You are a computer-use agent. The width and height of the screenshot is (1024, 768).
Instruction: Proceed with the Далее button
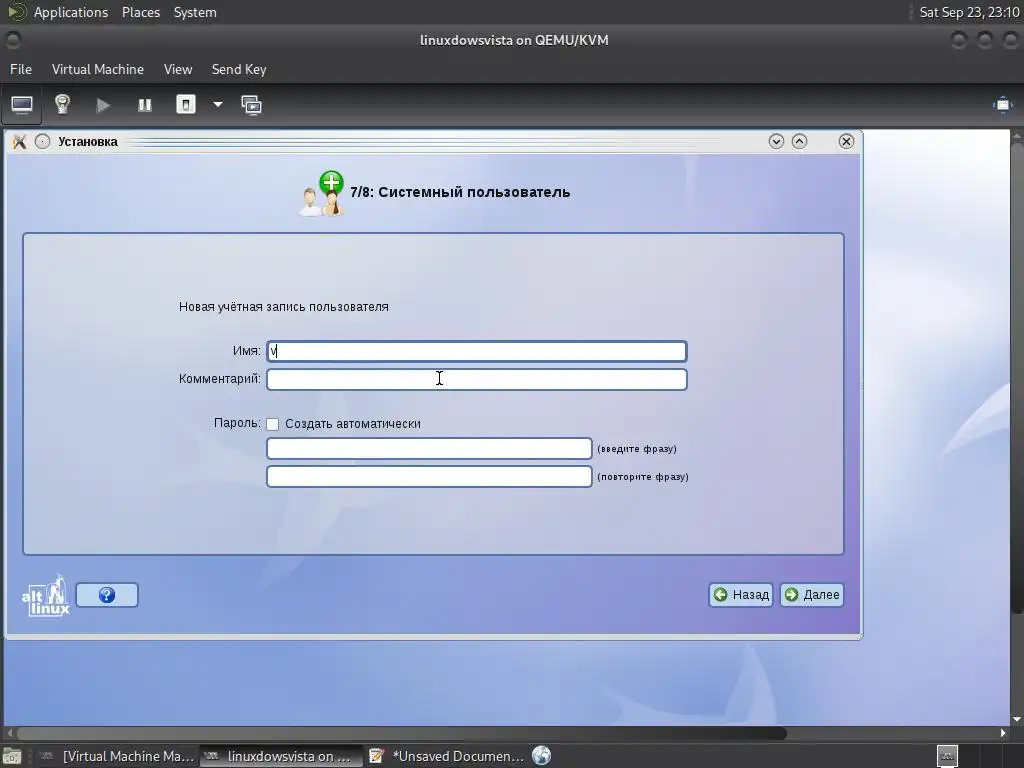click(x=812, y=595)
